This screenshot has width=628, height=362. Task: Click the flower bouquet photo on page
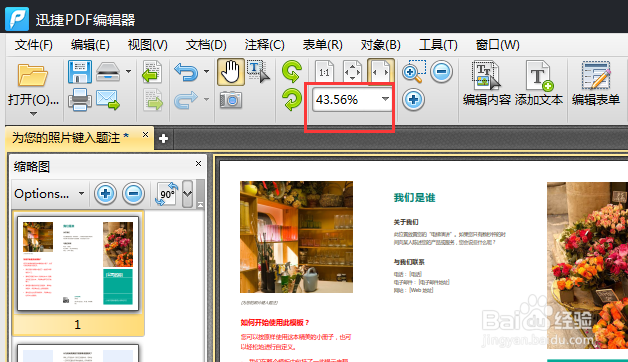587,265
